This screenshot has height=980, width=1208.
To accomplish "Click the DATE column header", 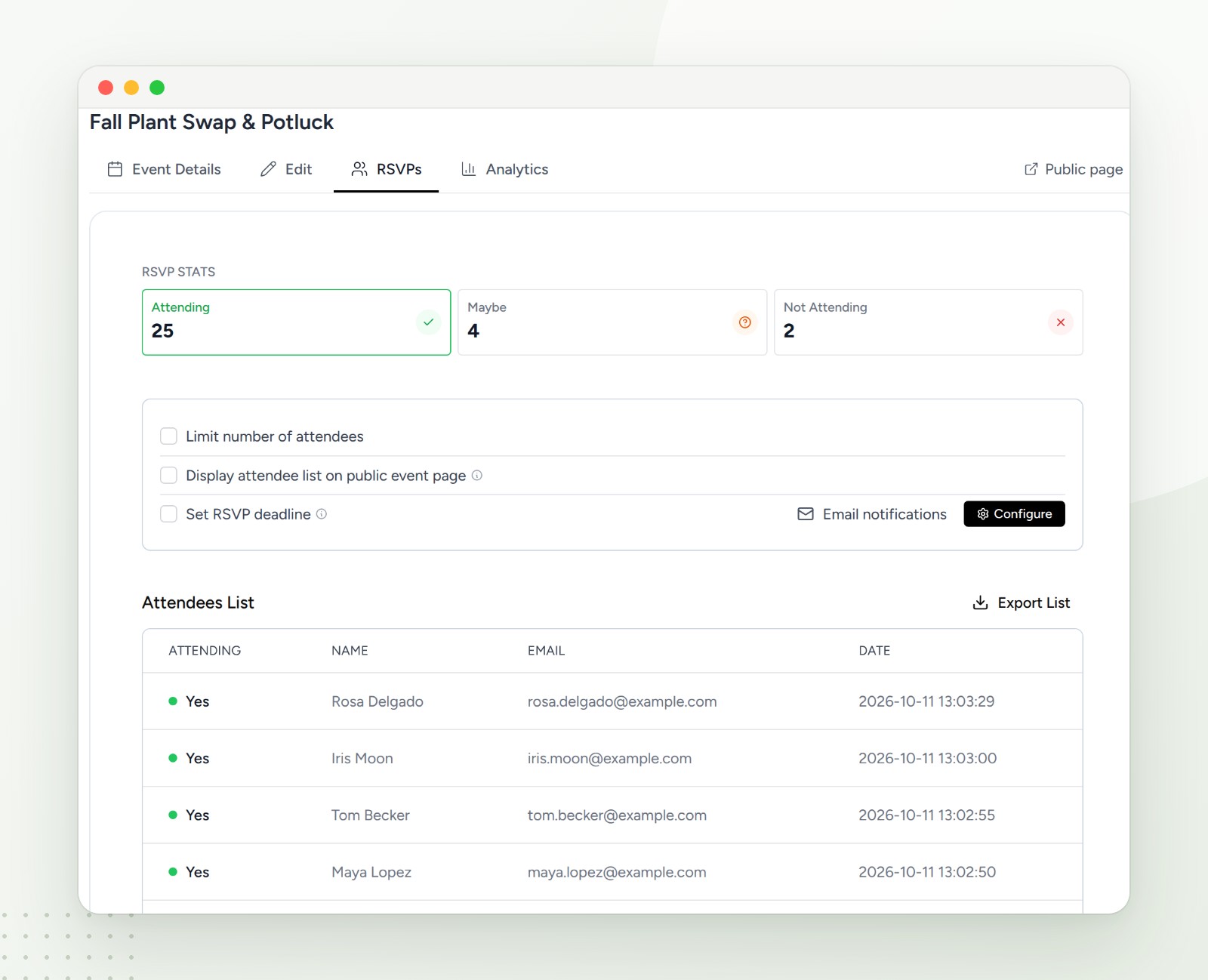I will (874, 651).
